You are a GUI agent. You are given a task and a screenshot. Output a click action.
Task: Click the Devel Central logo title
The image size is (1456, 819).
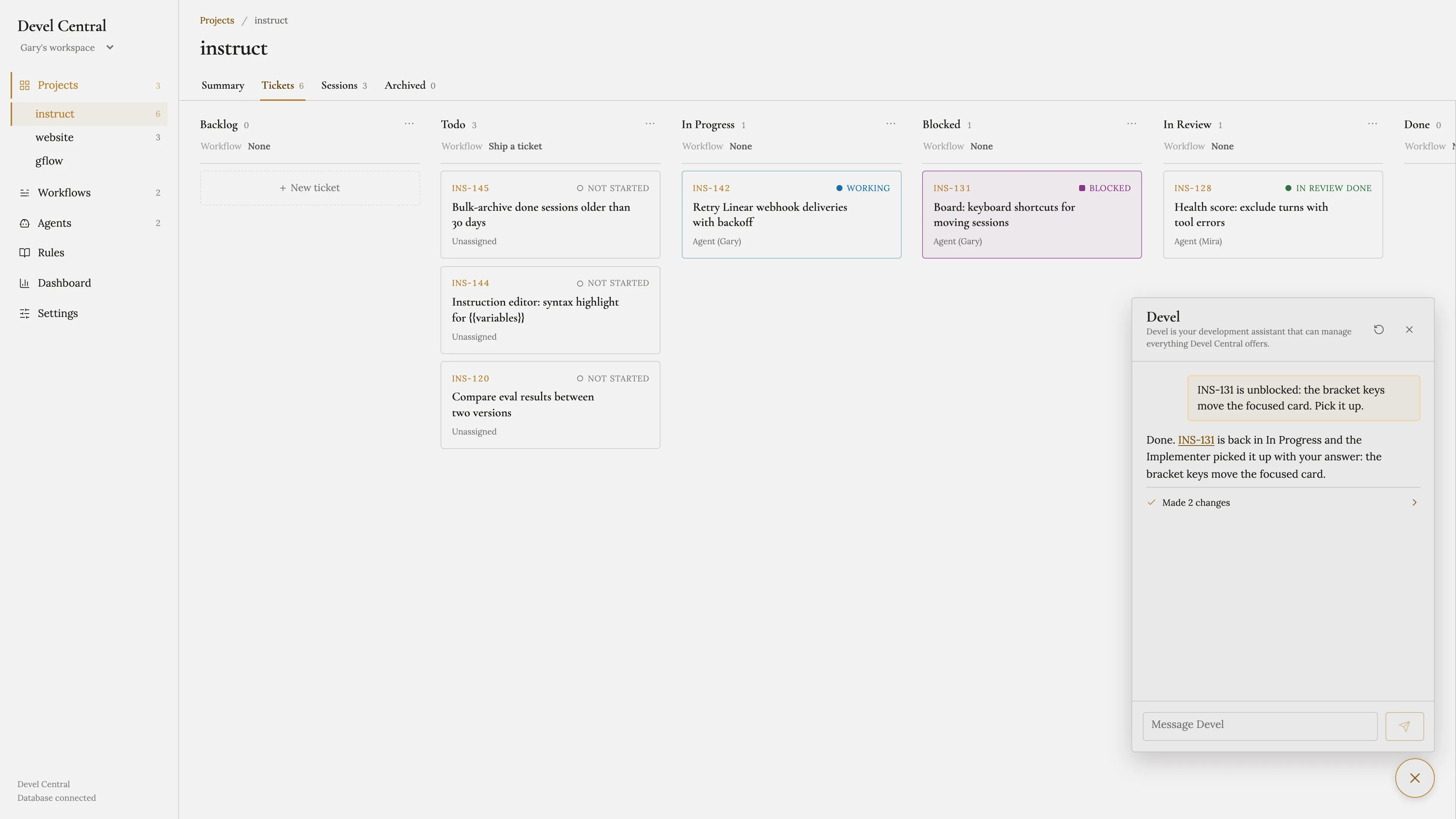tap(61, 26)
